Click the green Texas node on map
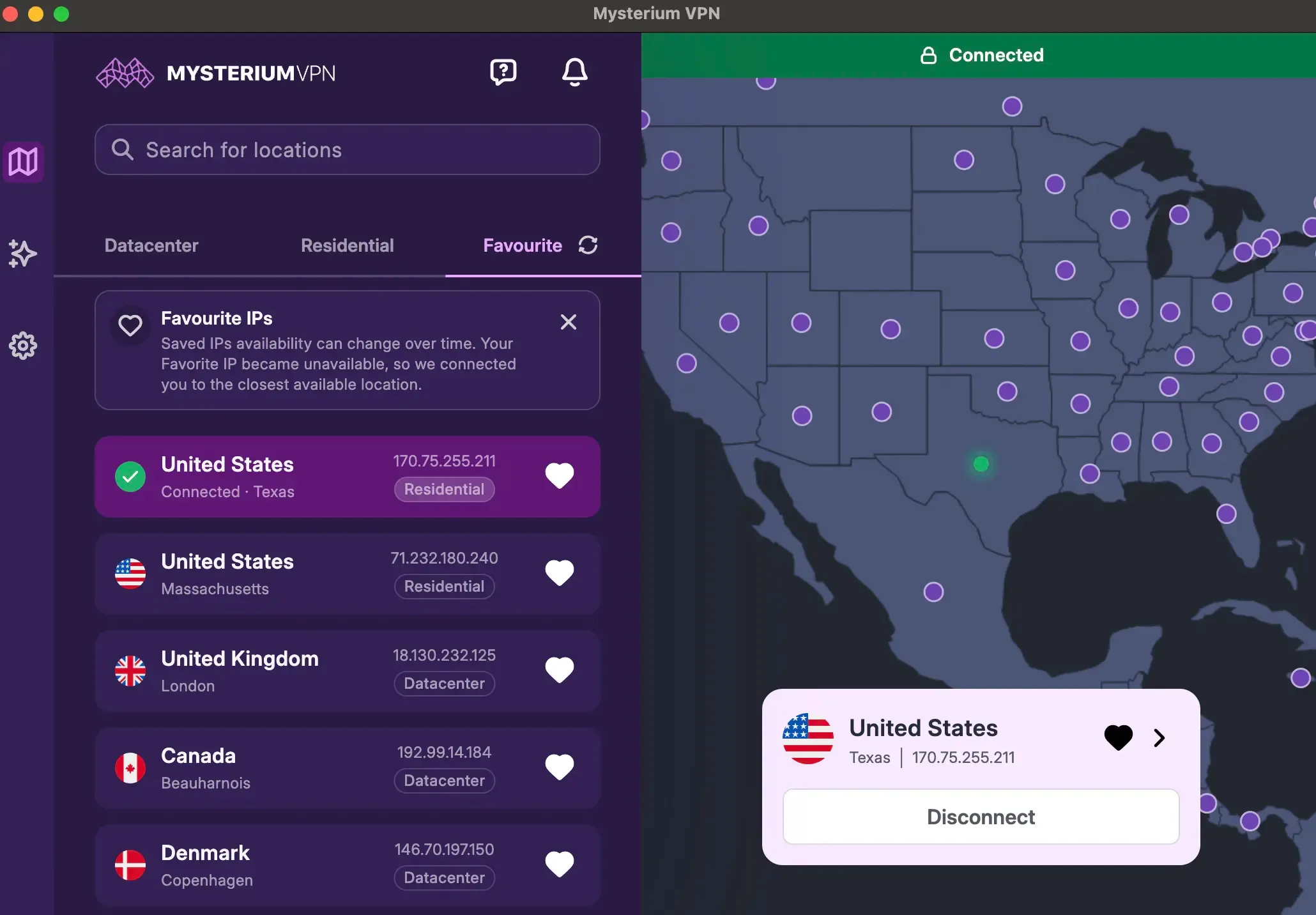This screenshot has width=1316, height=915. [x=981, y=464]
